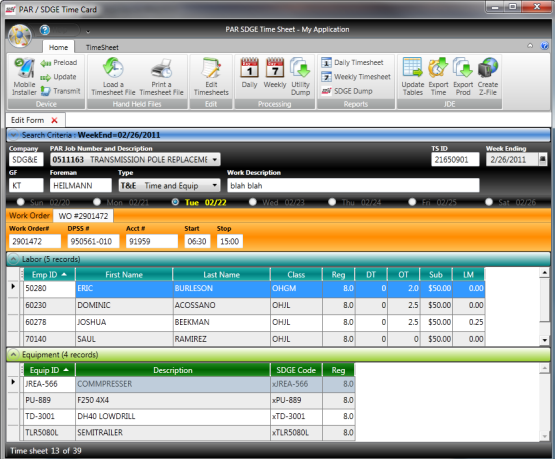Click the Foreman field HEILMANN
Image resolution: width=555 pixels, height=459 pixels.
click(81, 185)
